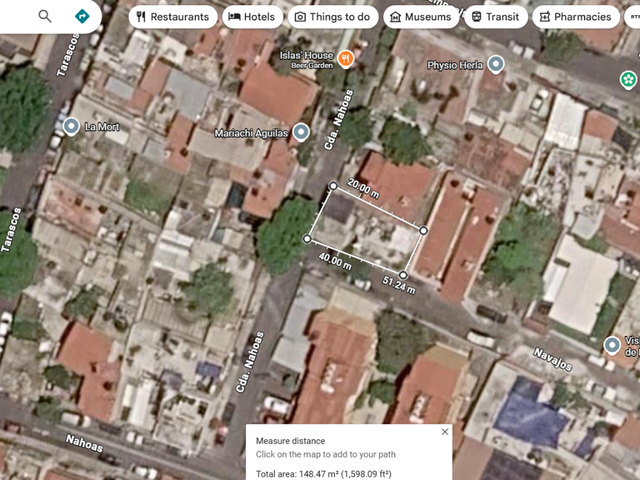Click the Total area text
The image size is (640, 480).
[x=323, y=474]
